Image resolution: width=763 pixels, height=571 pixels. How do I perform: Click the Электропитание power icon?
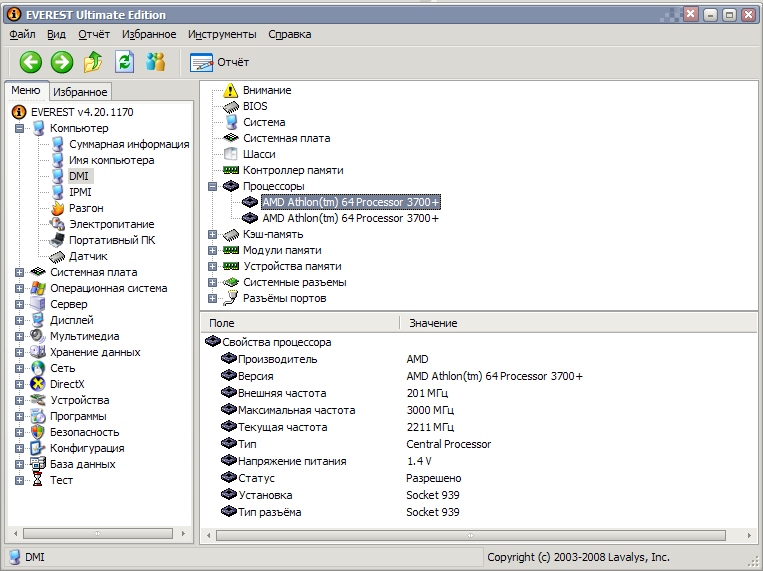57,224
